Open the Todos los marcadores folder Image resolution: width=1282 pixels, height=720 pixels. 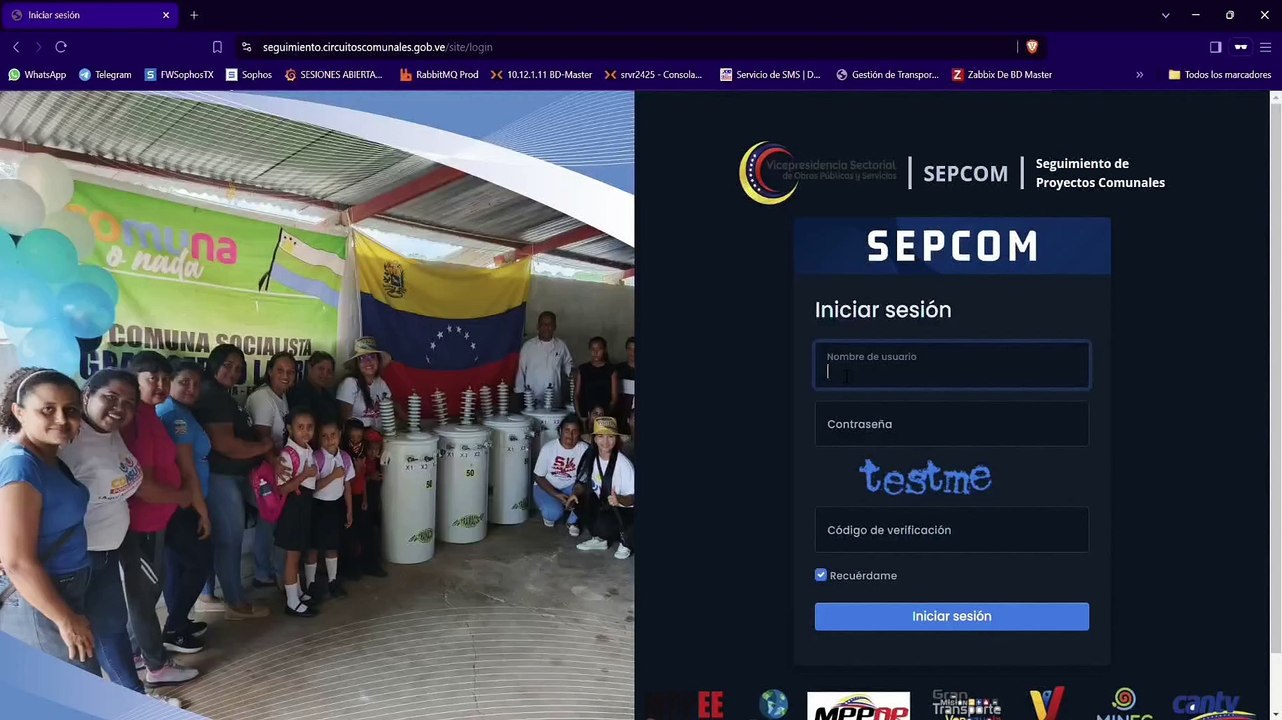pos(1219,75)
